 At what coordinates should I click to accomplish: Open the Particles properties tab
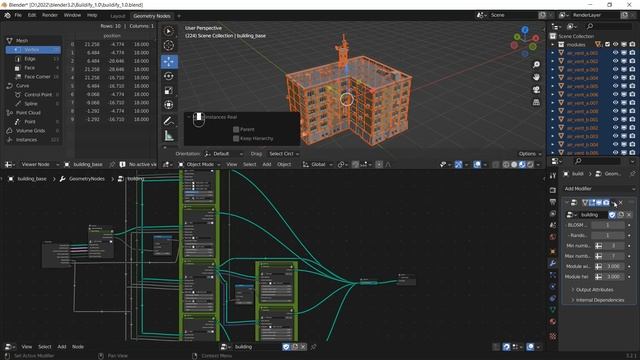553,275
